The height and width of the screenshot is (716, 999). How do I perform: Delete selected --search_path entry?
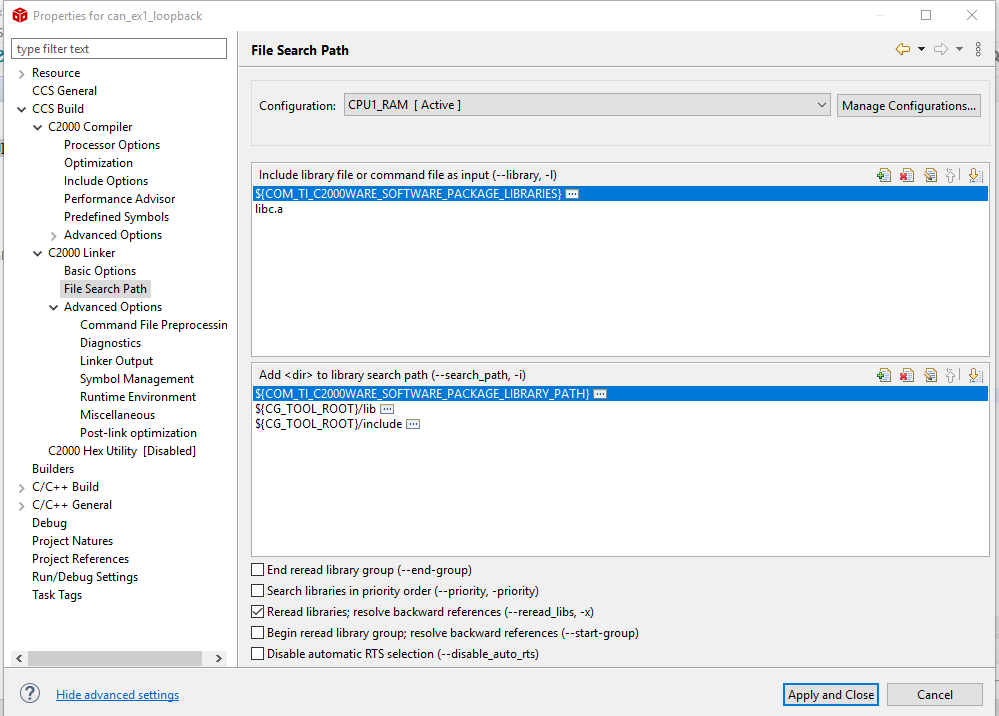click(907, 375)
